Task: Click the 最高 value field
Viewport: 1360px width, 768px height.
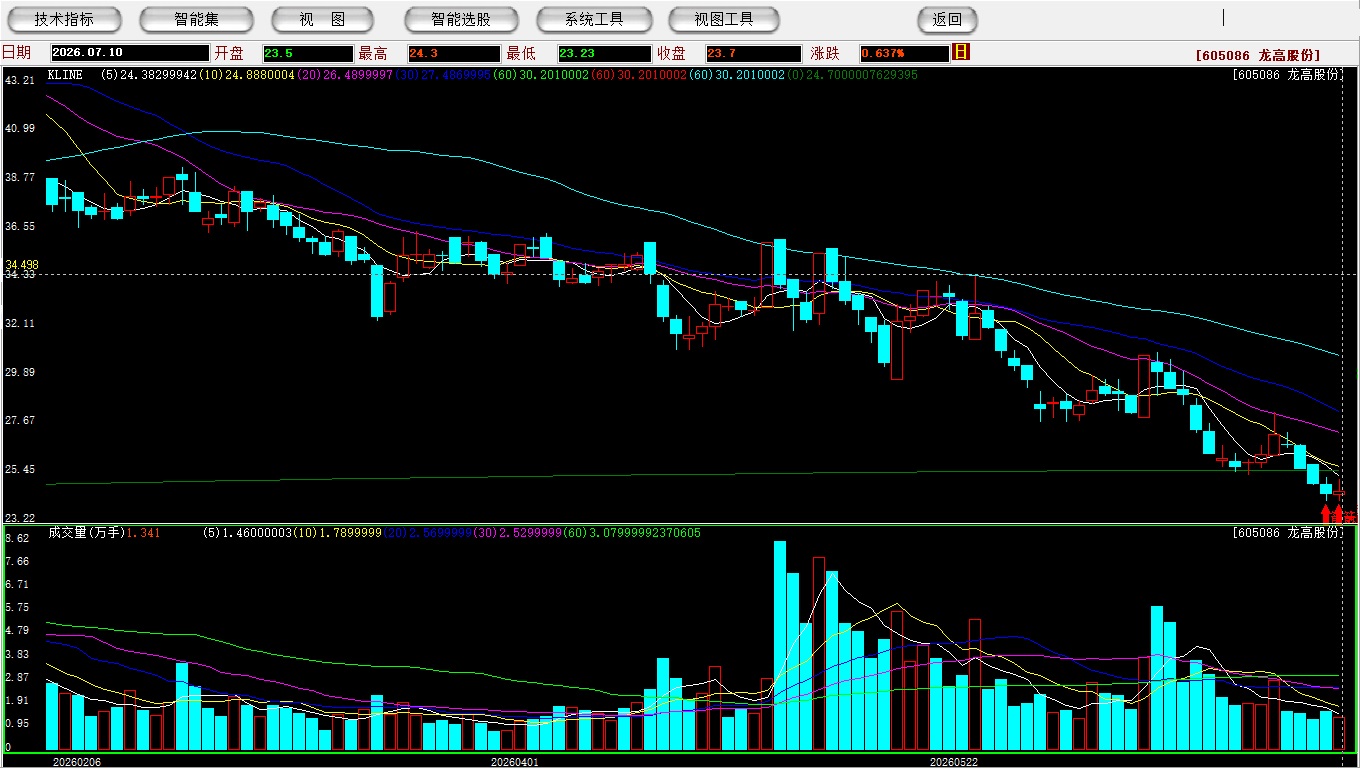Action: point(453,53)
